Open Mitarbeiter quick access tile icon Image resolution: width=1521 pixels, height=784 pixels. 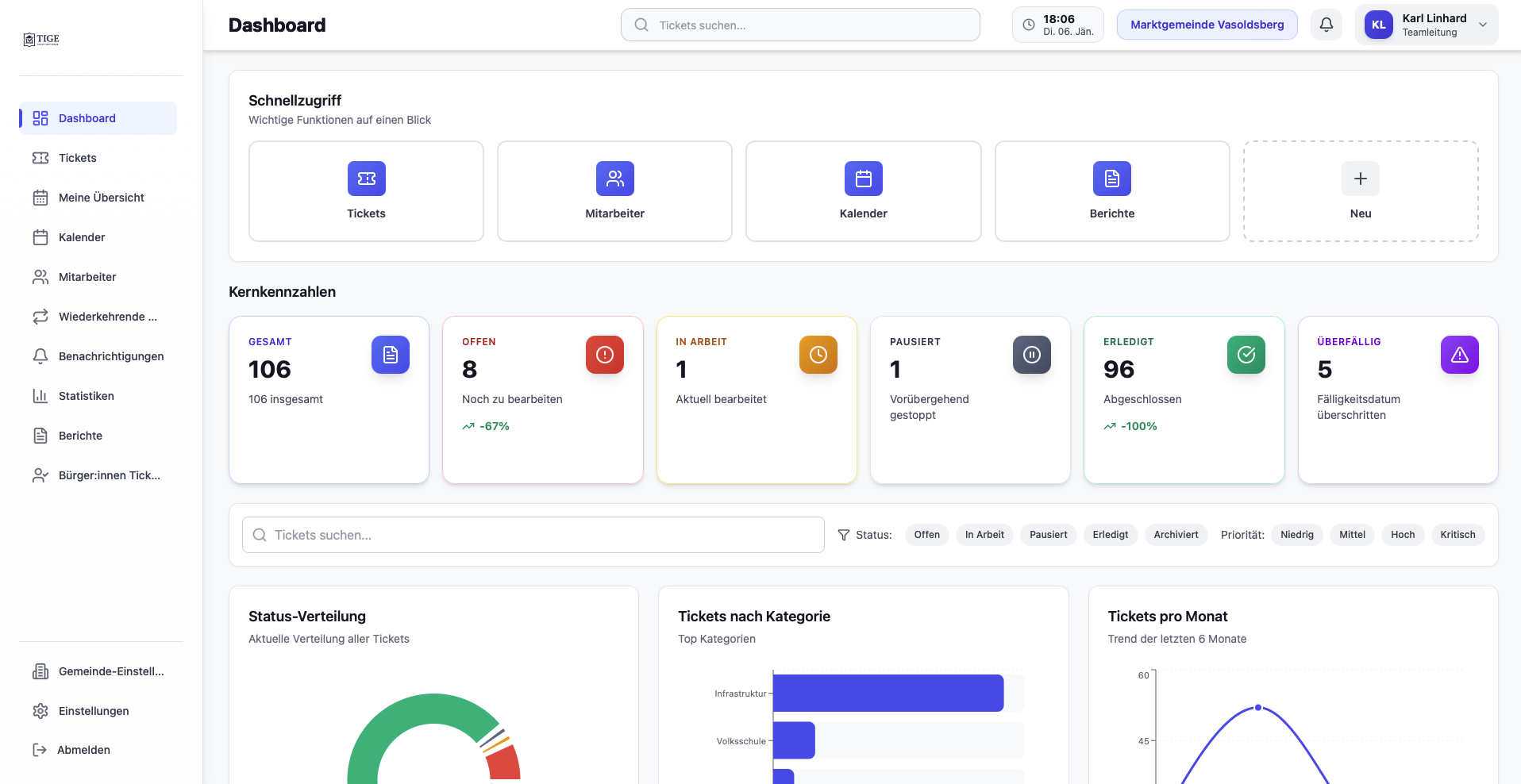pyautogui.click(x=615, y=179)
